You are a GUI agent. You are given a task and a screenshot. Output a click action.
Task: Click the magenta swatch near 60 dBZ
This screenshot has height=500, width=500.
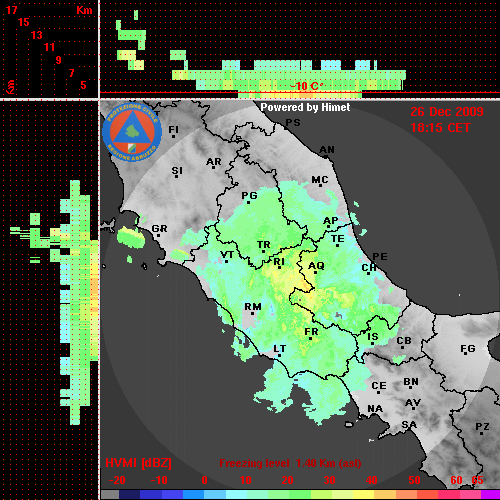449,494
